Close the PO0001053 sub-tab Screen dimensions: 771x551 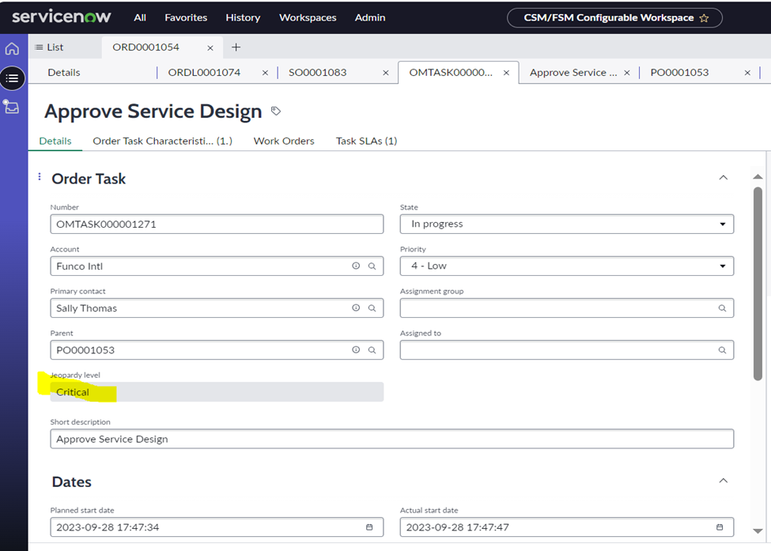click(747, 73)
